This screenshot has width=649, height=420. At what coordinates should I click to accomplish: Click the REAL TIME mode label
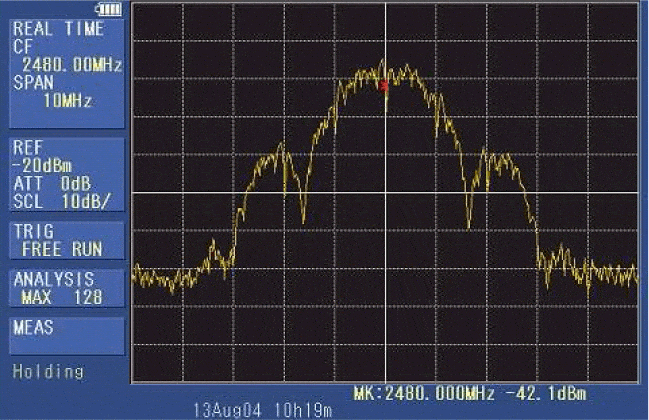tap(58, 29)
